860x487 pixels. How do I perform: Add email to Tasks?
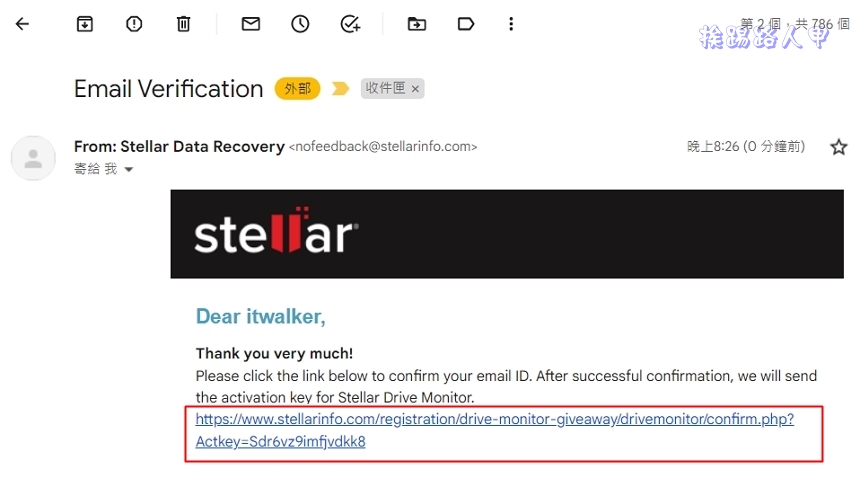(350, 24)
